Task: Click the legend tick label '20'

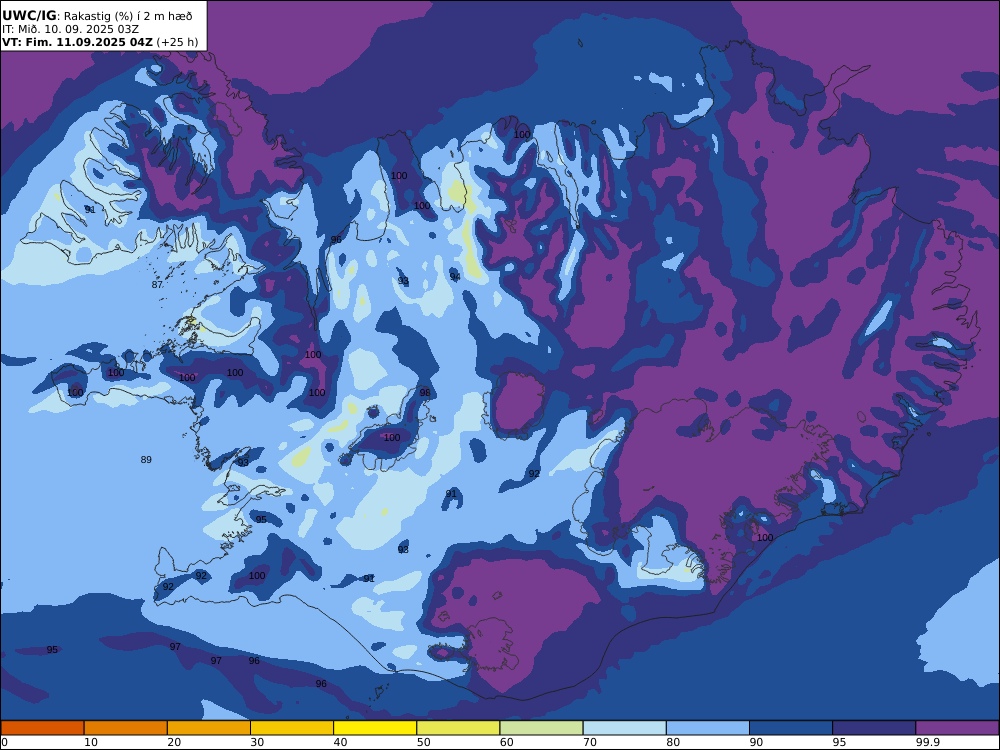Action: pyautogui.click(x=174, y=742)
